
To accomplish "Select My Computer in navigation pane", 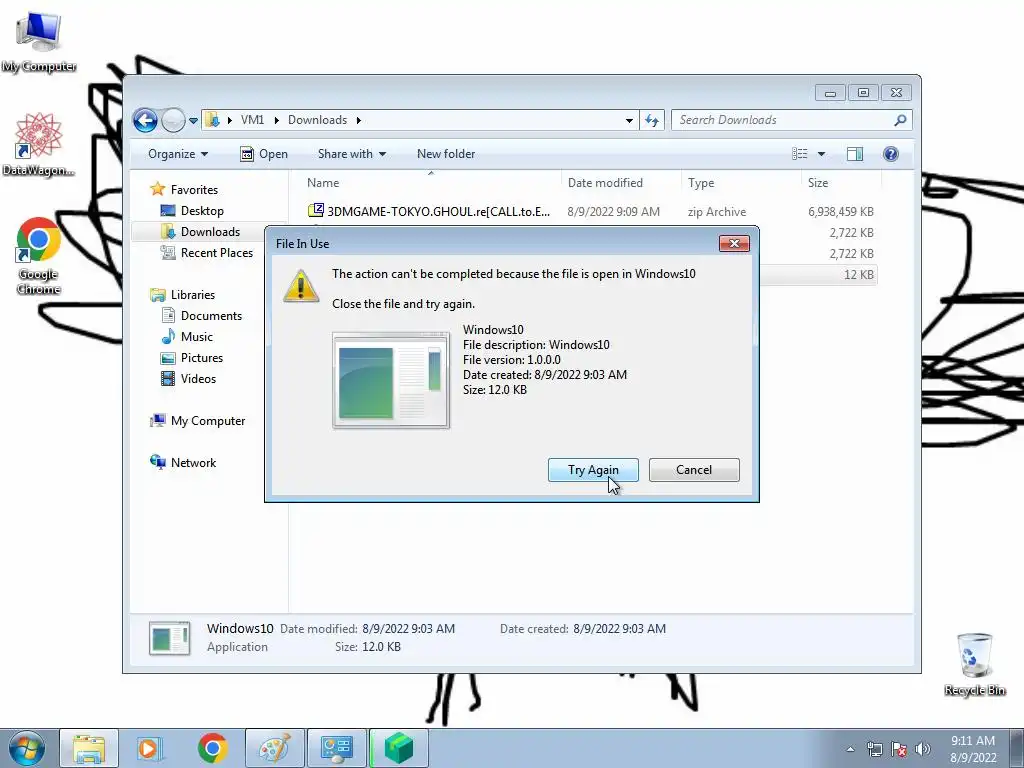I will pos(208,421).
